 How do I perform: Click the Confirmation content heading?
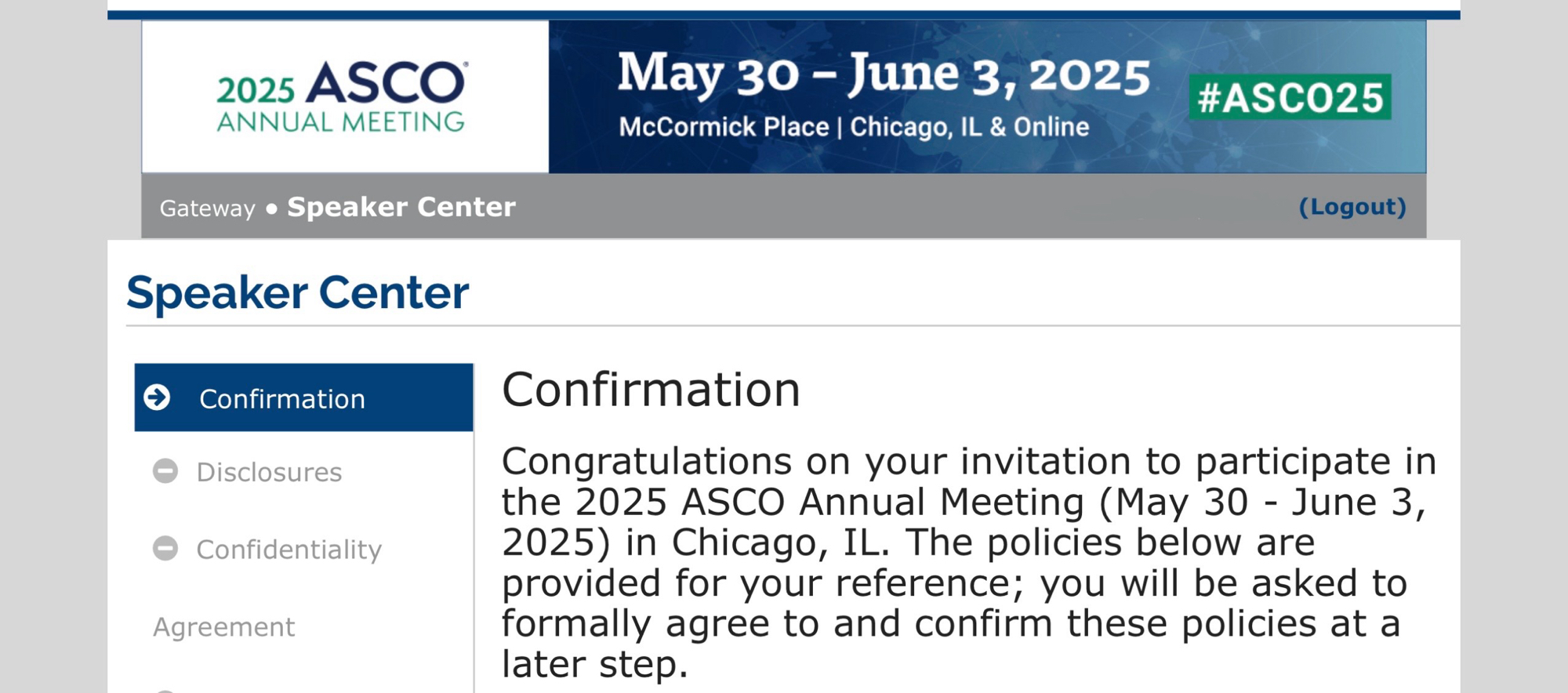coord(651,390)
